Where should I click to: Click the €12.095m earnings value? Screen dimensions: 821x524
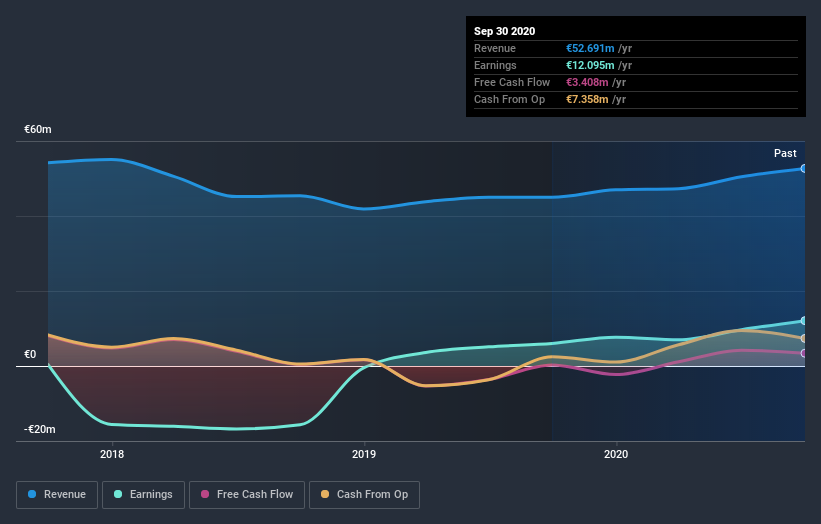point(590,65)
